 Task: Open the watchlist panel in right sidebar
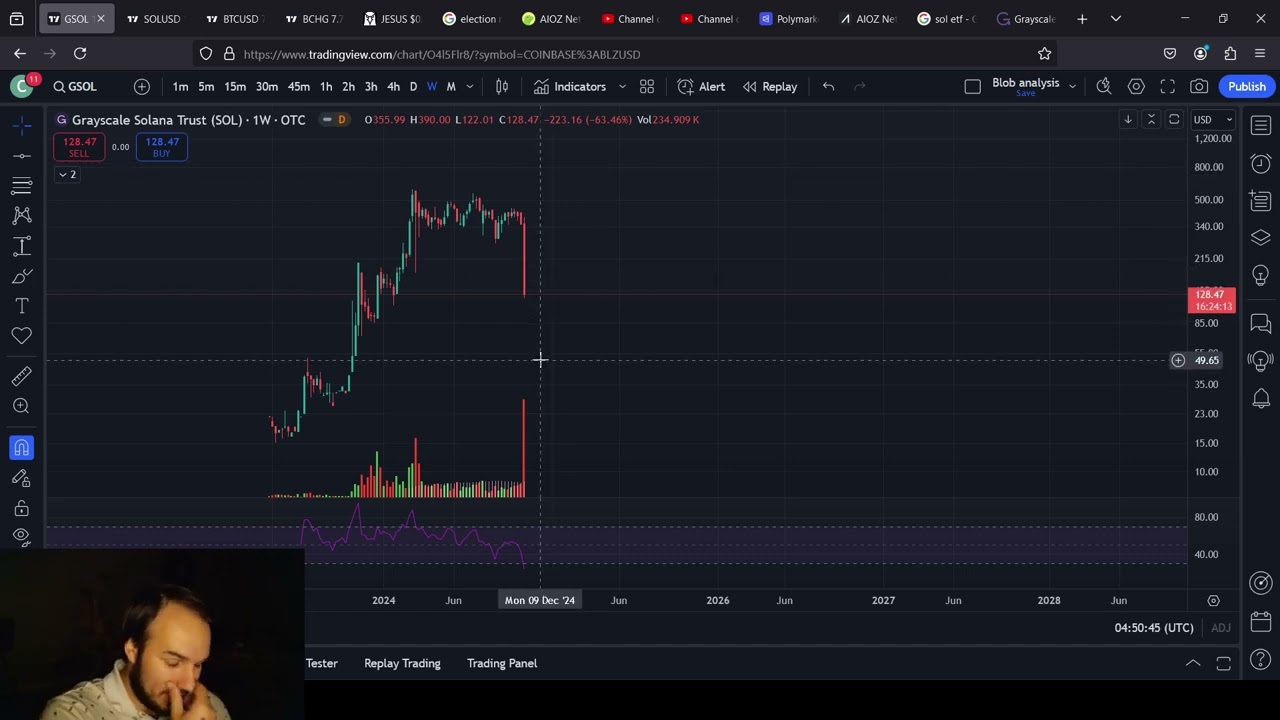[1261, 126]
